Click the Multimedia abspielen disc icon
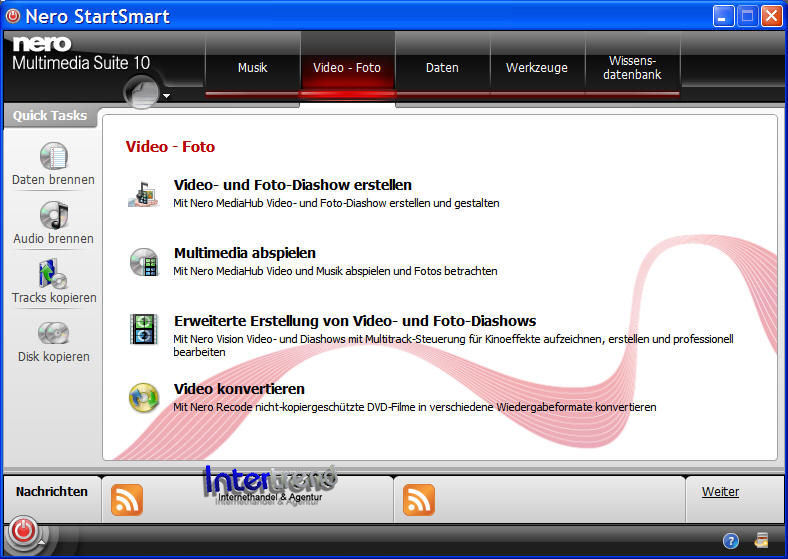Image resolution: width=788 pixels, height=559 pixels. tap(144, 262)
